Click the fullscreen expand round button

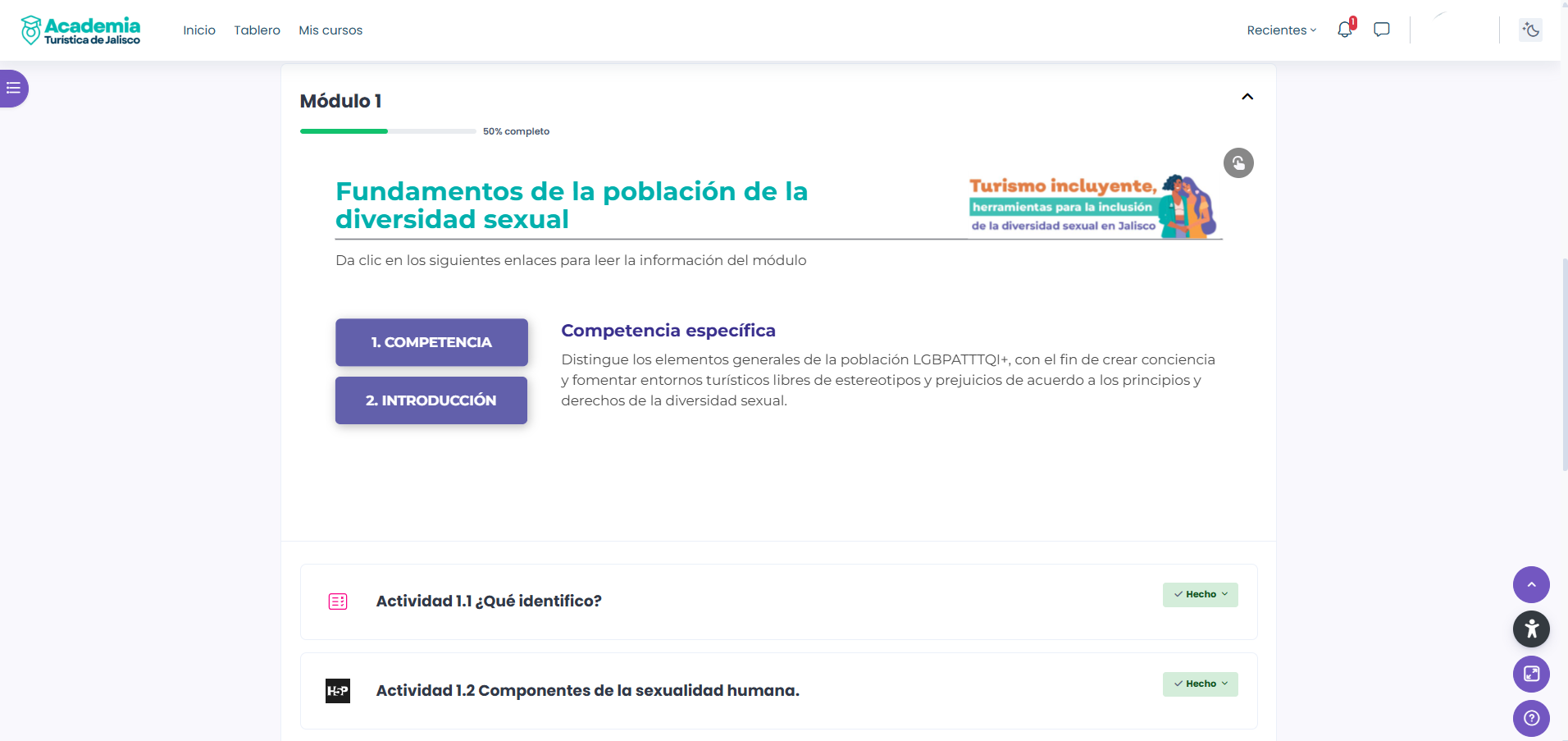pyautogui.click(x=1531, y=675)
